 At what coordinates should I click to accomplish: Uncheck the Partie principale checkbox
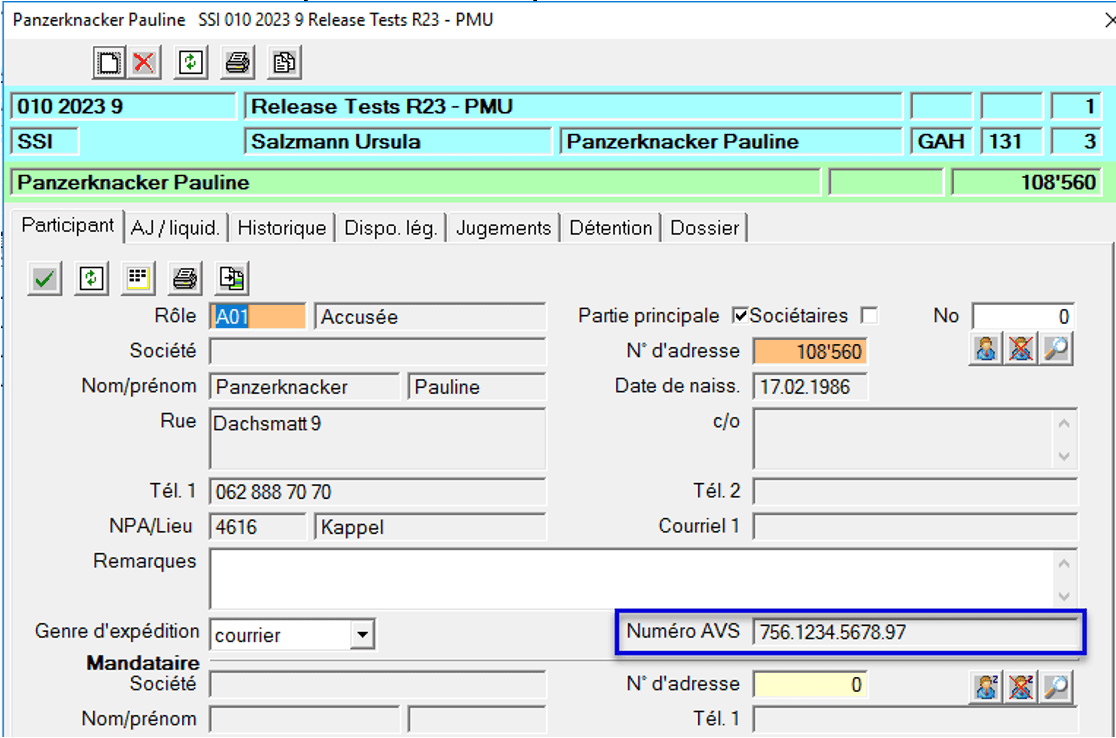tap(740, 315)
